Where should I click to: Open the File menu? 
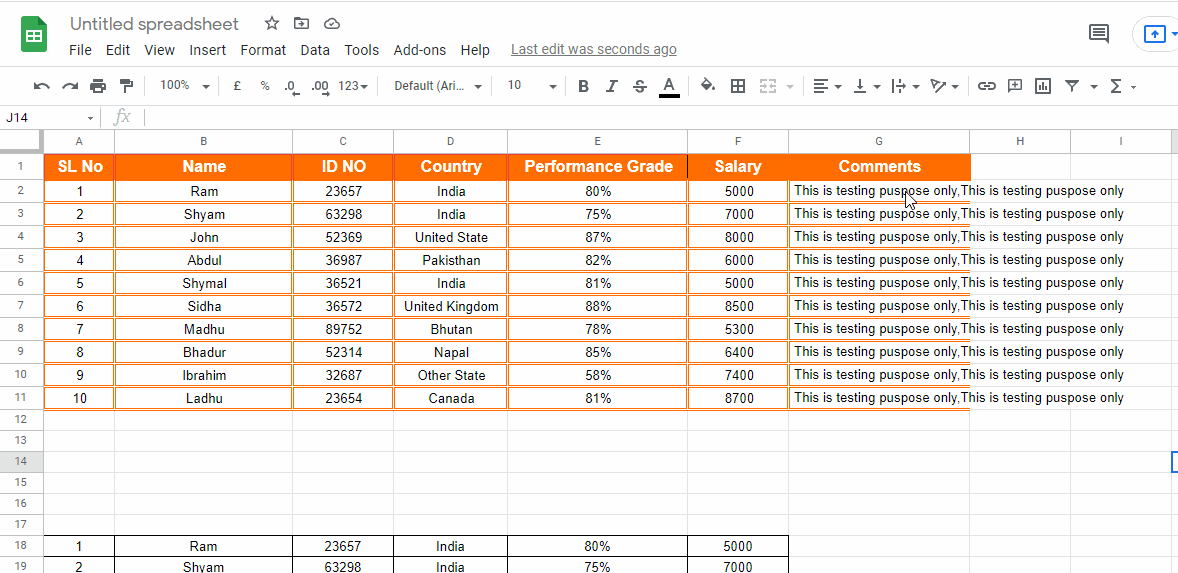pyautogui.click(x=80, y=50)
